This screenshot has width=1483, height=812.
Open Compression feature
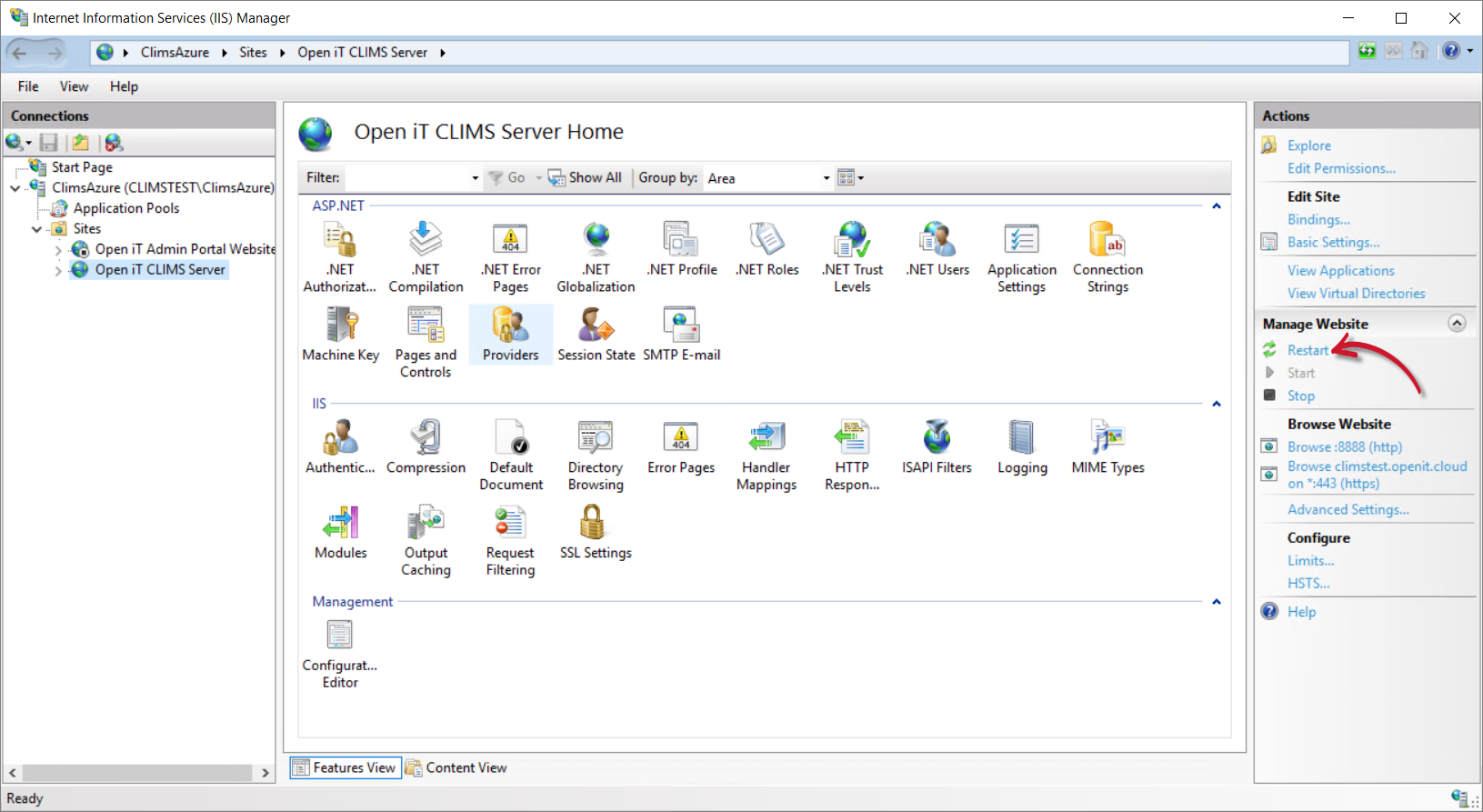coord(426,447)
